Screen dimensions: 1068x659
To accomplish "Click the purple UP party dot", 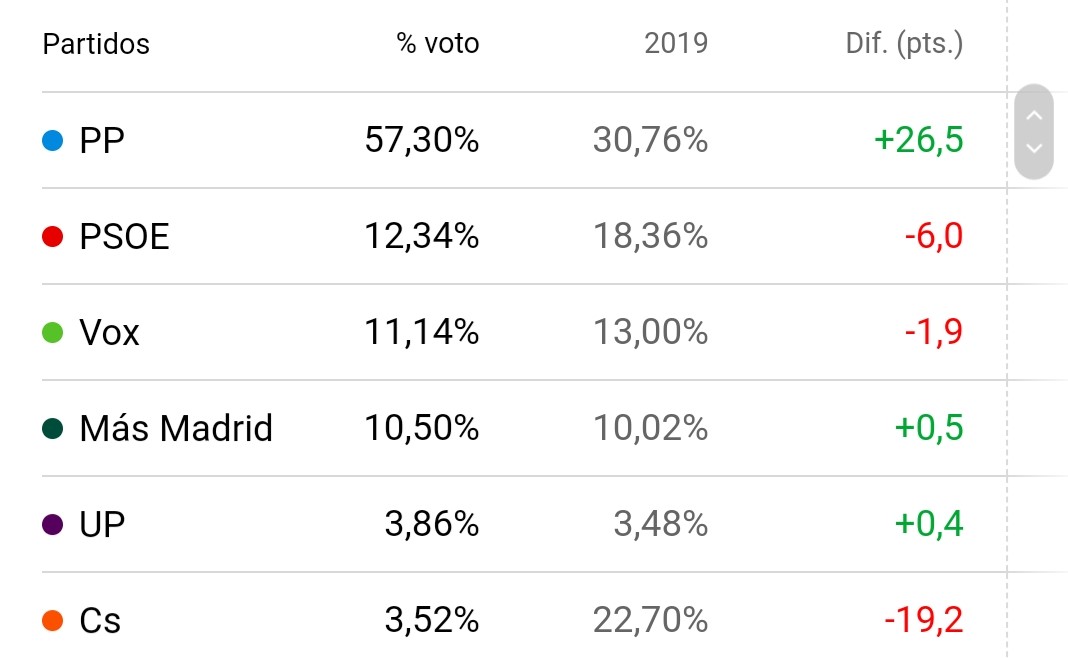I will pos(53,525).
